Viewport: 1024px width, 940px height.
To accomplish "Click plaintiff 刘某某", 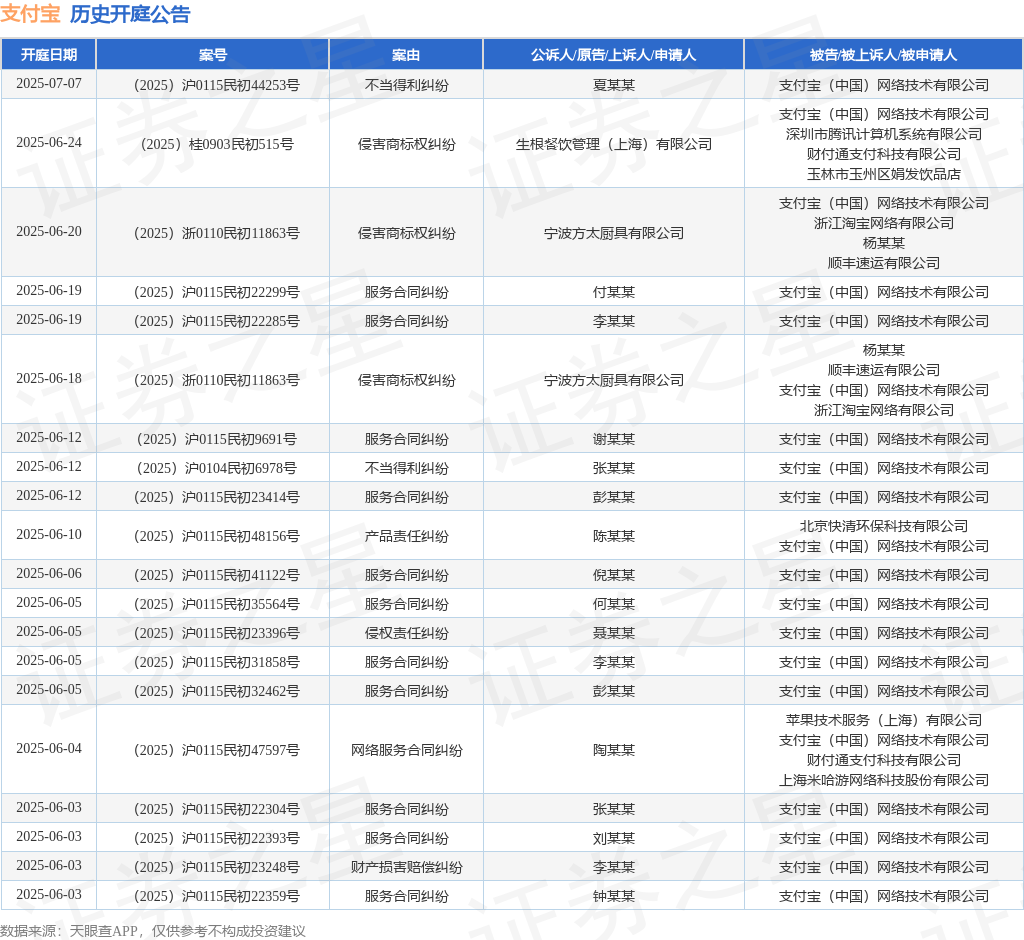I will (x=614, y=837).
